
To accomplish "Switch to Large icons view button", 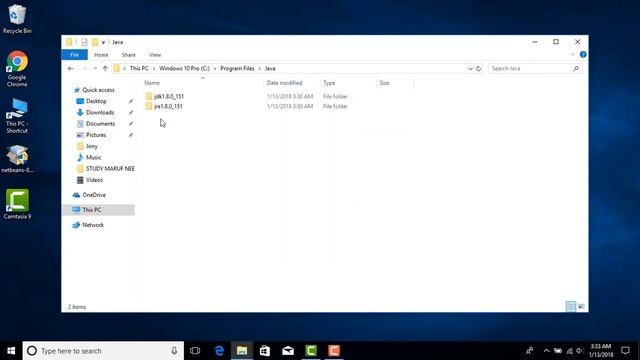I will click(581, 307).
